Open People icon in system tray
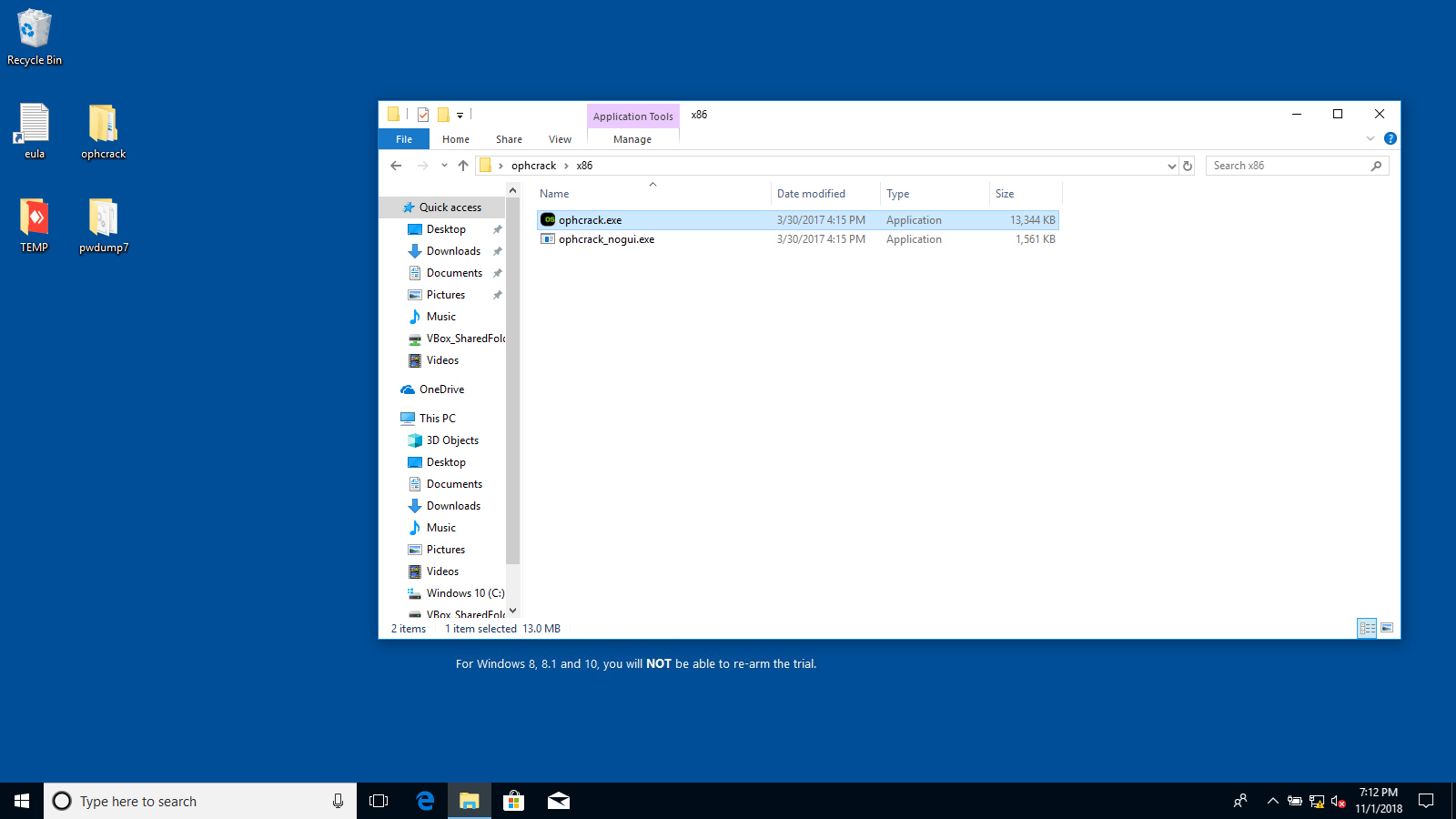This screenshot has height=819, width=1456. [x=1240, y=801]
